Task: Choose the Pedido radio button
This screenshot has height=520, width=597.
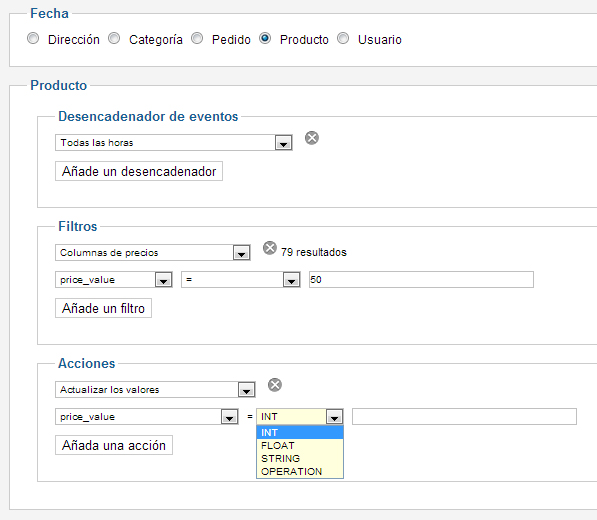Action: click(x=197, y=38)
